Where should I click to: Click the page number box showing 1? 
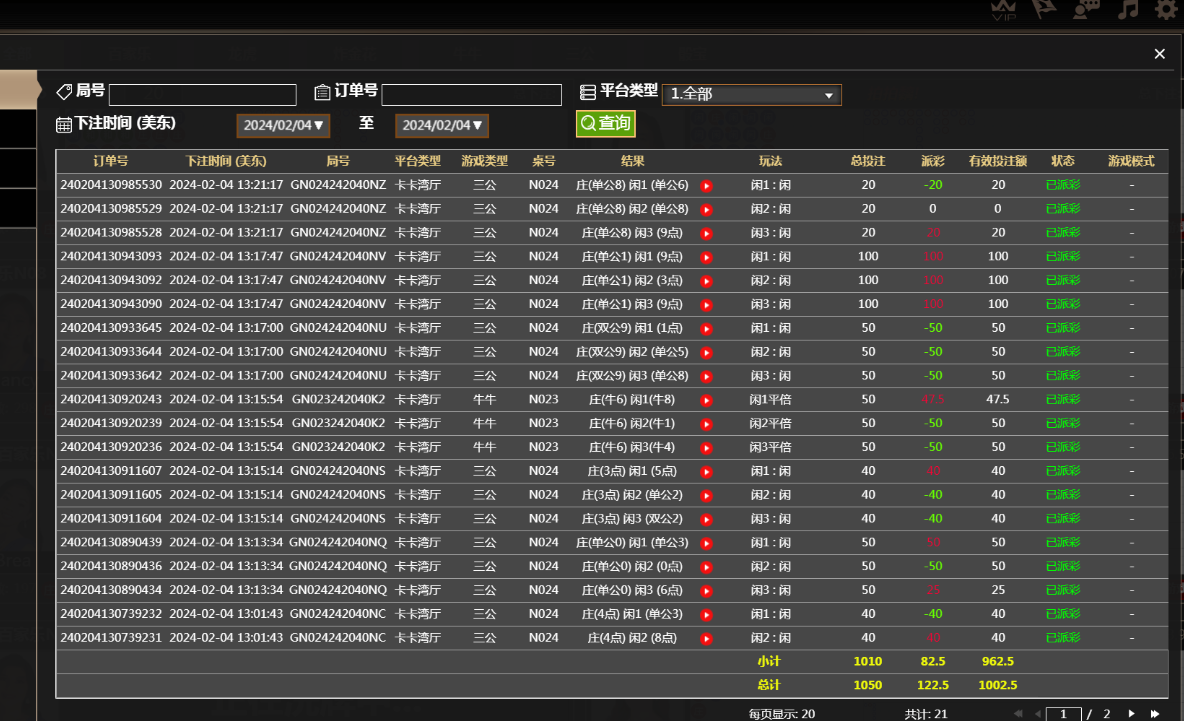point(1063,713)
